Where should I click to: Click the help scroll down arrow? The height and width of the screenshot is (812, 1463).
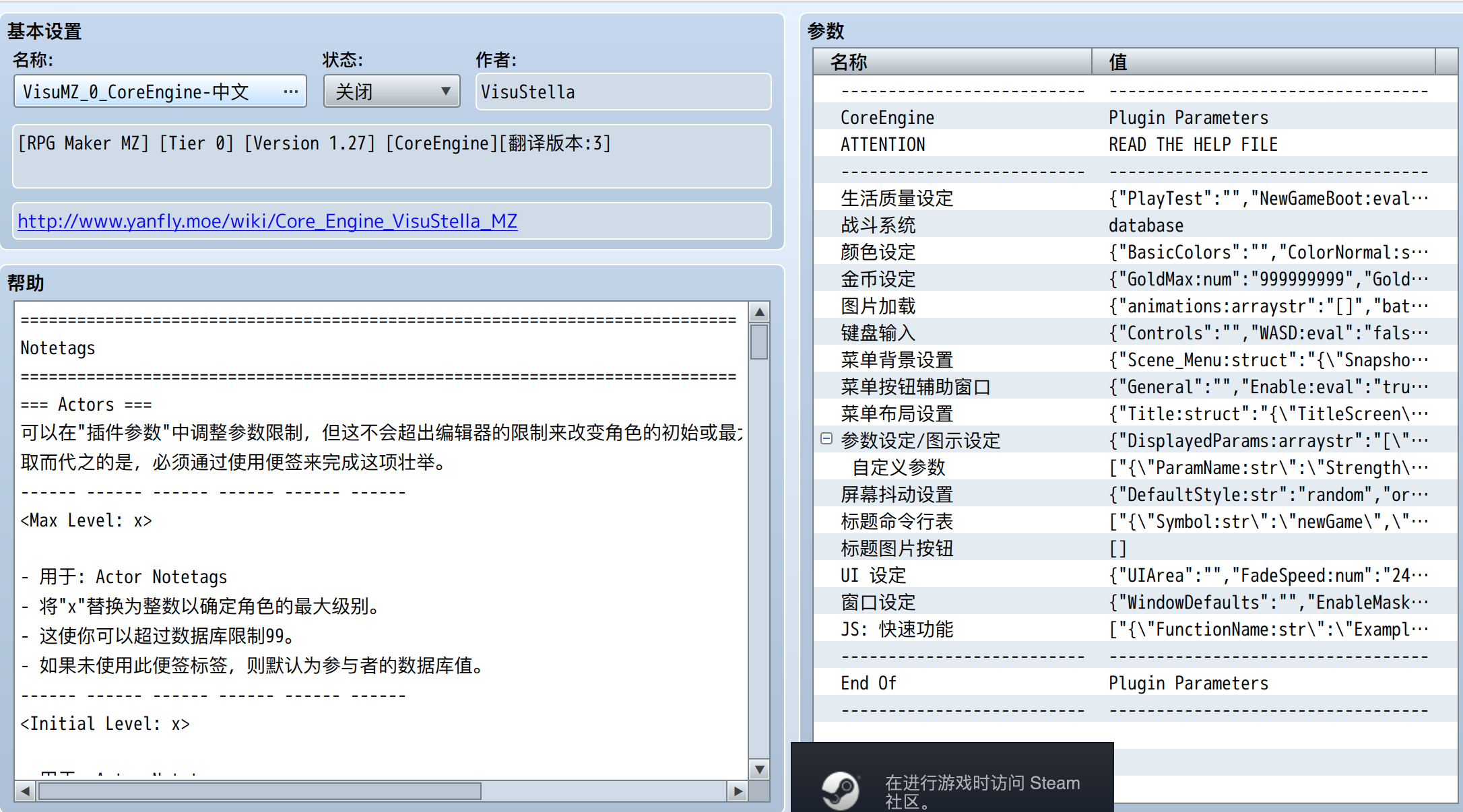[760, 770]
